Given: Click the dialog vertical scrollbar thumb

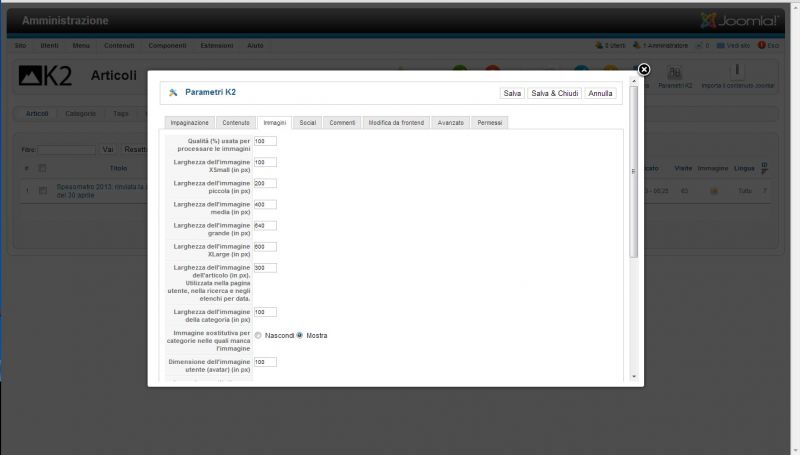Looking at the screenshot, I should [x=634, y=172].
